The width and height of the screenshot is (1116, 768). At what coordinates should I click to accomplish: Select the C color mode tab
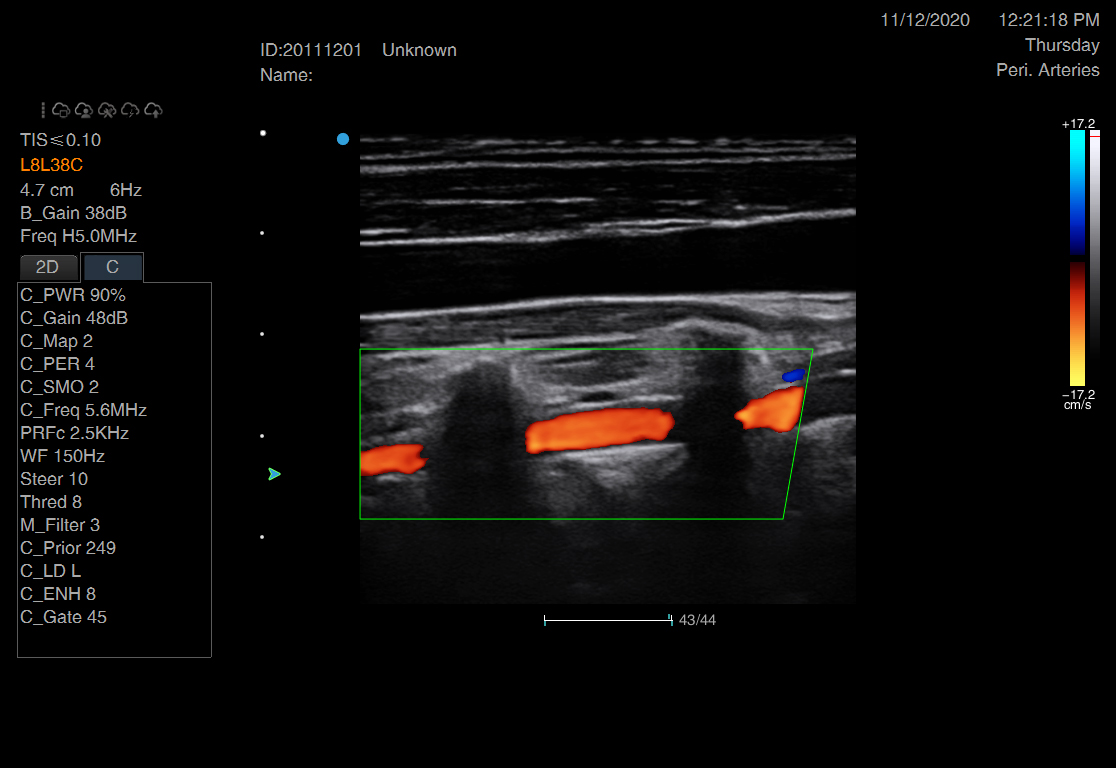[x=112, y=268]
